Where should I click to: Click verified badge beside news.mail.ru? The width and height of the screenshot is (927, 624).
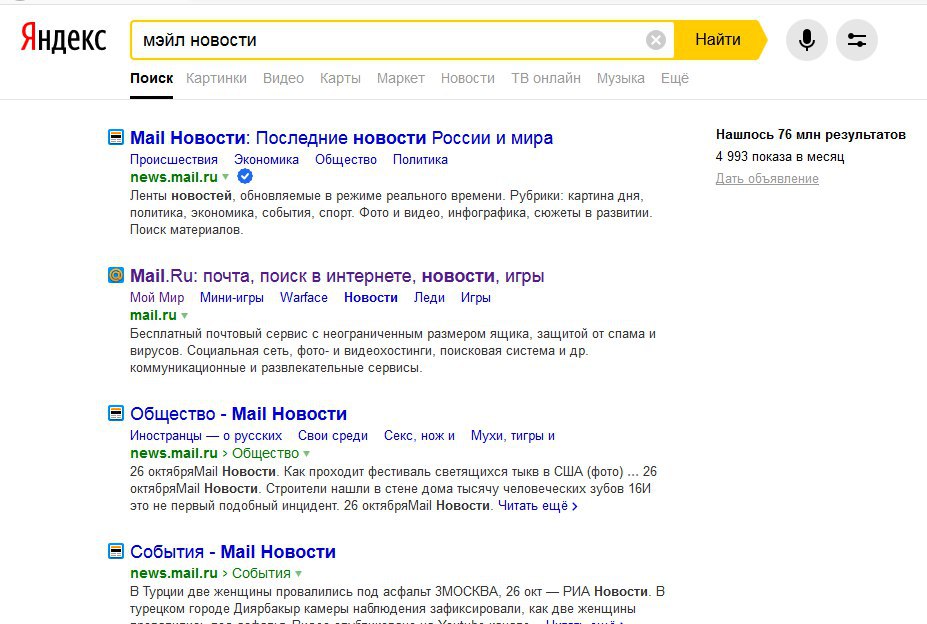(245, 176)
